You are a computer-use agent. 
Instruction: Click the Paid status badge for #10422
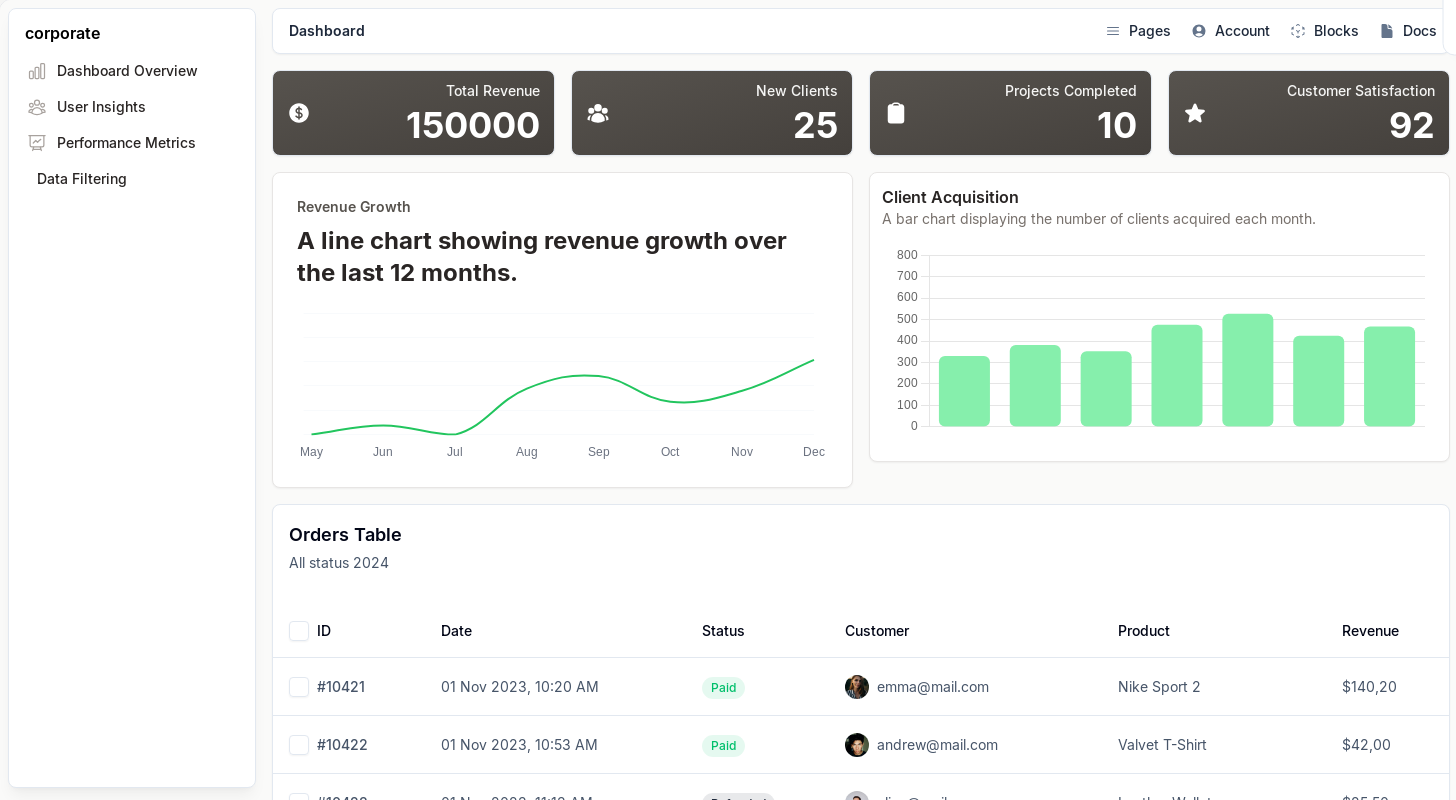pyautogui.click(x=723, y=745)
